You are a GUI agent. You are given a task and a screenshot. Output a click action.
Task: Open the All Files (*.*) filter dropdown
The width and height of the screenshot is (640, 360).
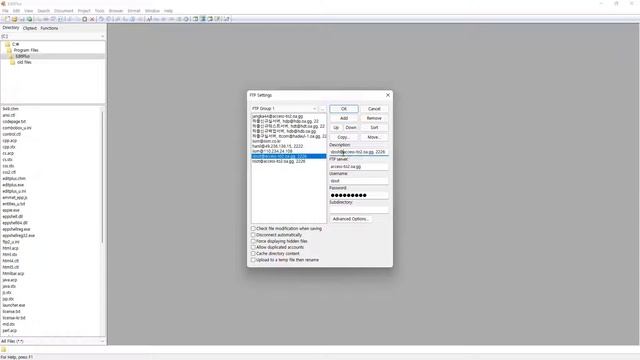[x=53, y=341]
